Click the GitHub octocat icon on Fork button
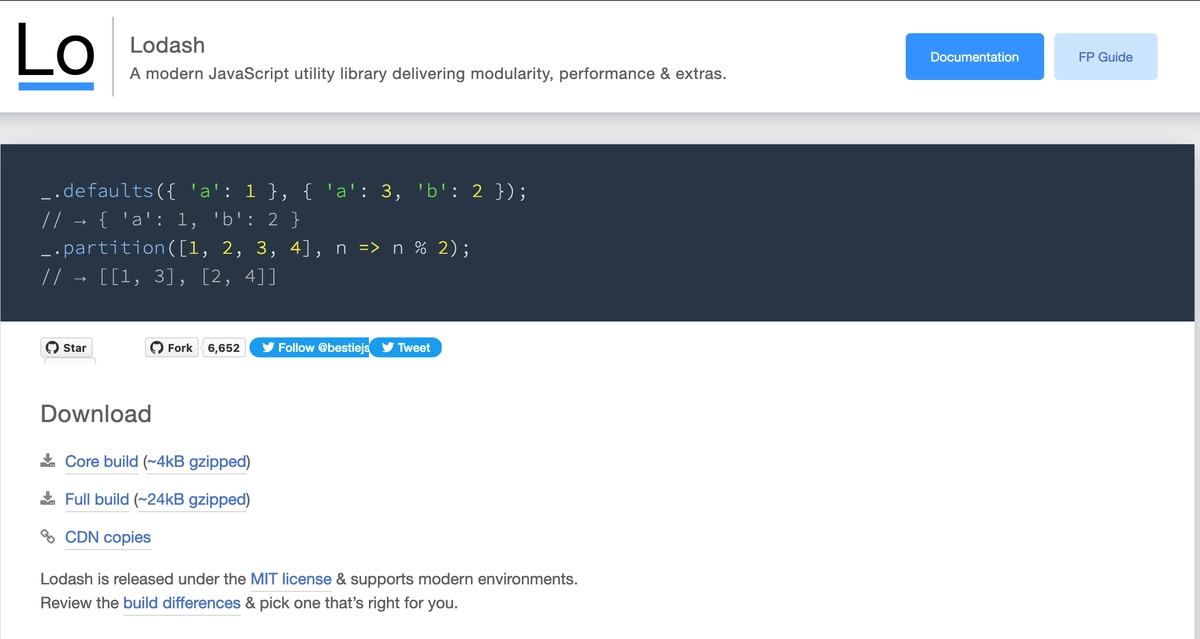Screen dimensions: 1200x639 tap(157, 347)
